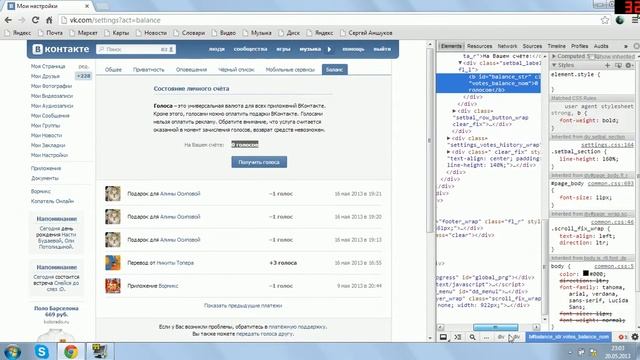
Task: Click the browser forward arrow
Action: tap(22, 20)
